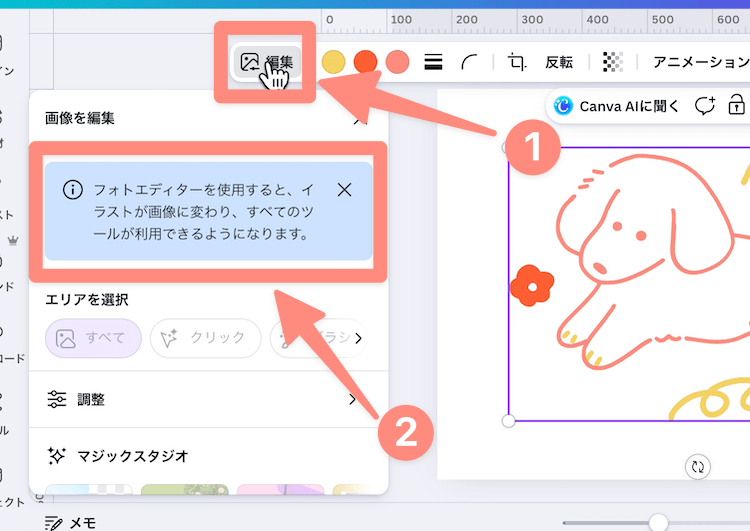The height and width of the screenshot is (531, 750).
Task: Show more area selection options chevron
Action: coord(358,338)
